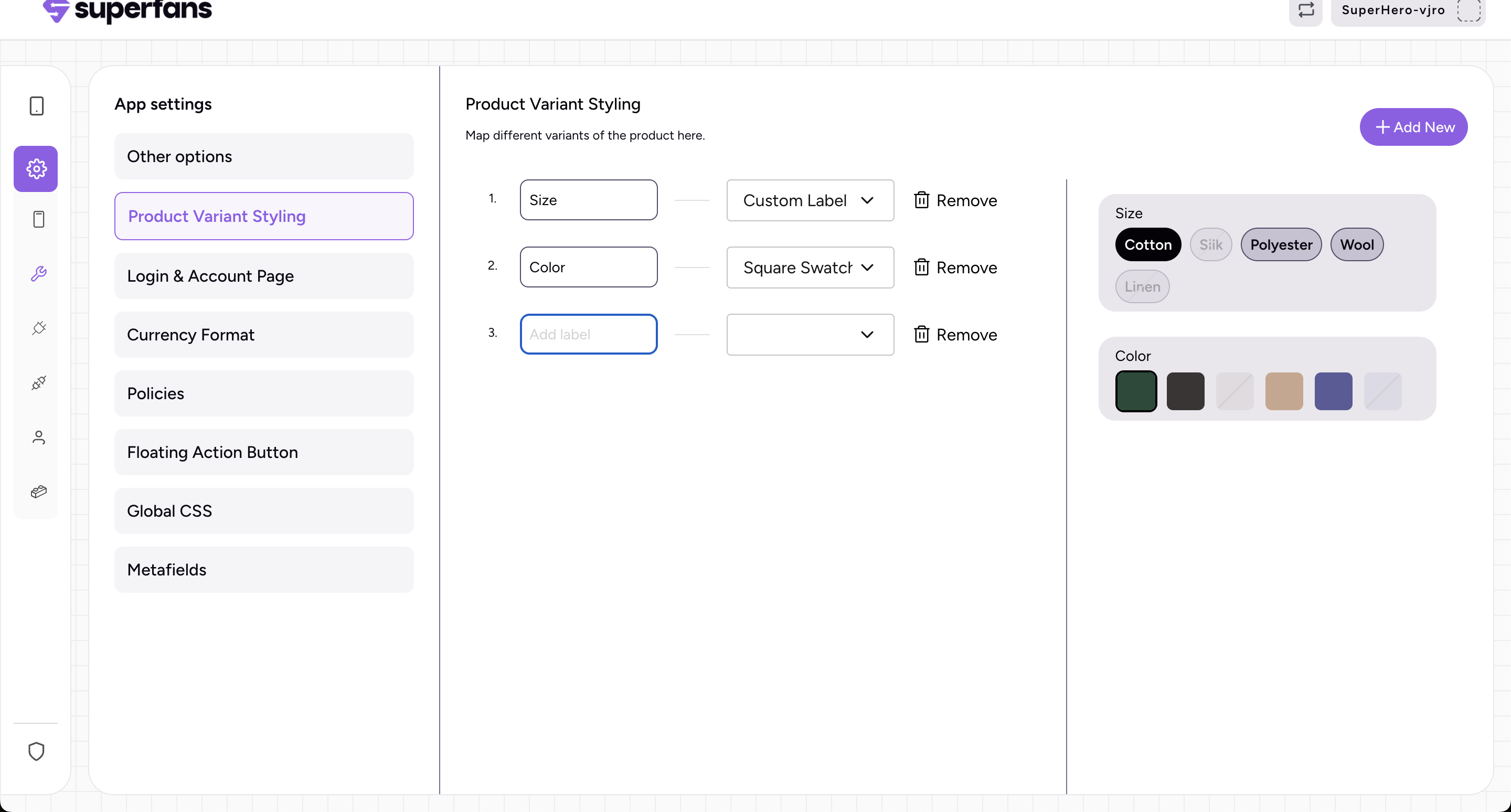
Task: Remove the Color variant row
Action: click(x=955, y=268)
